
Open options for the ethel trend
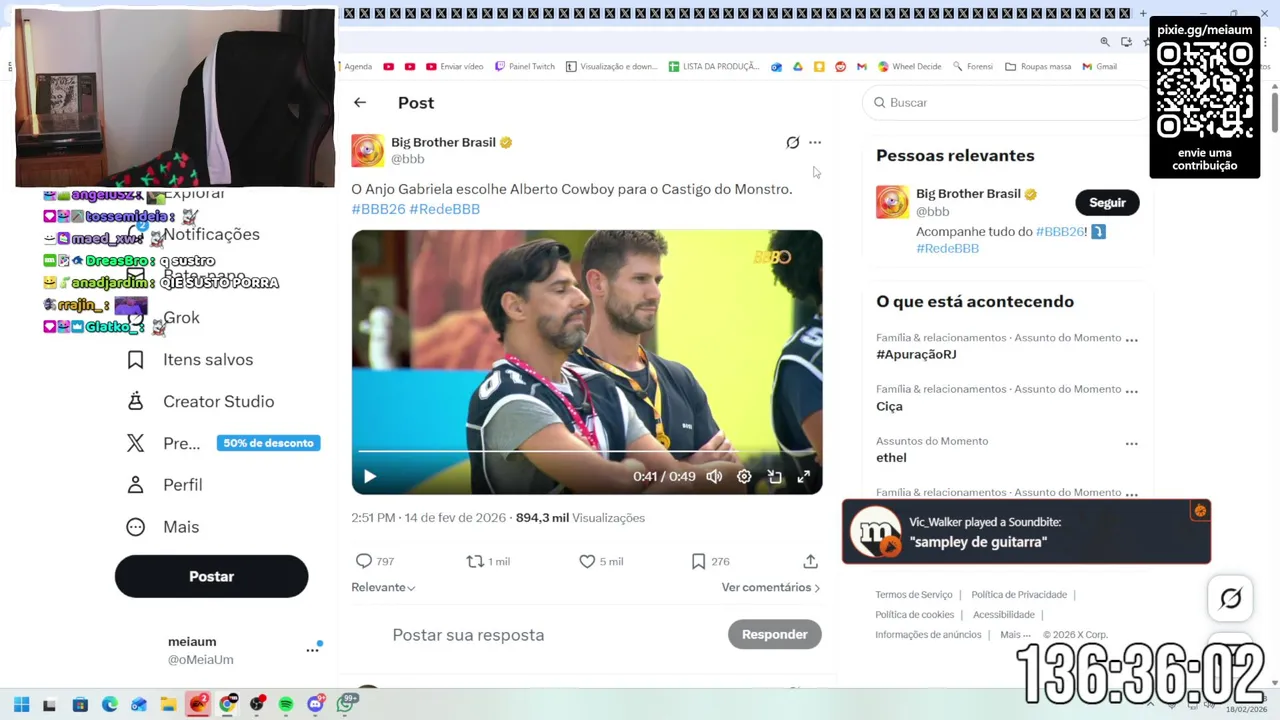click(1131, 443)
